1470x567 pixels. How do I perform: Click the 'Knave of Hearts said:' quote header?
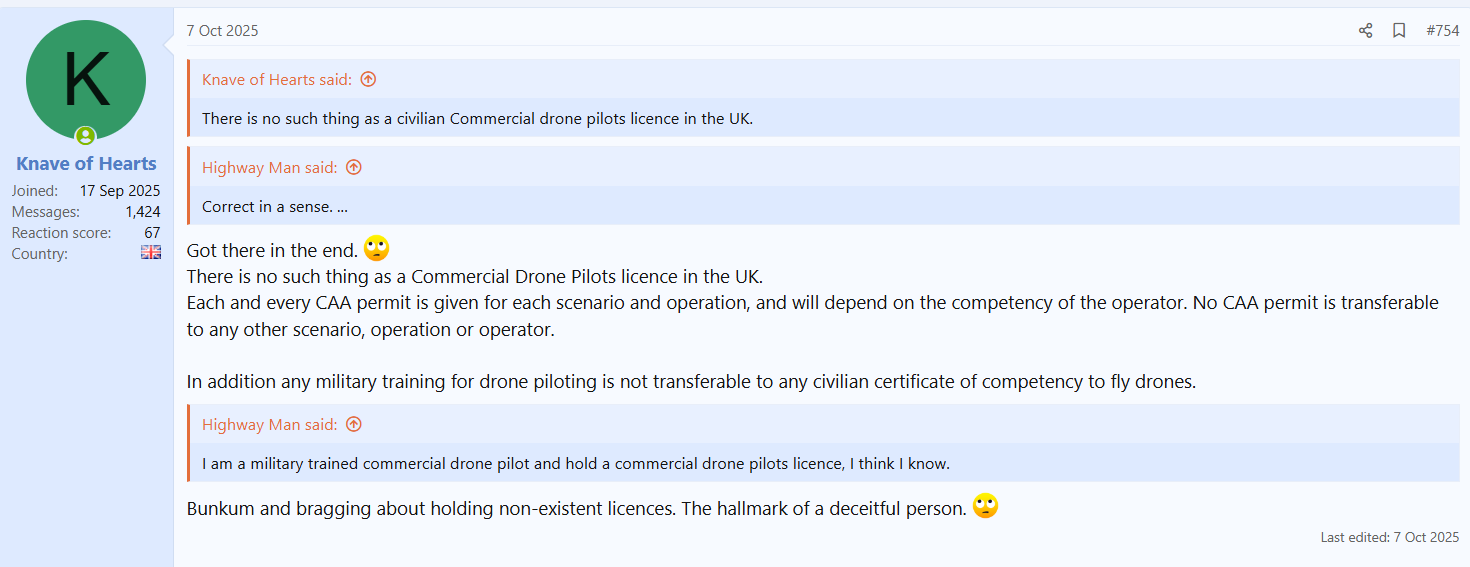(277, 80)
